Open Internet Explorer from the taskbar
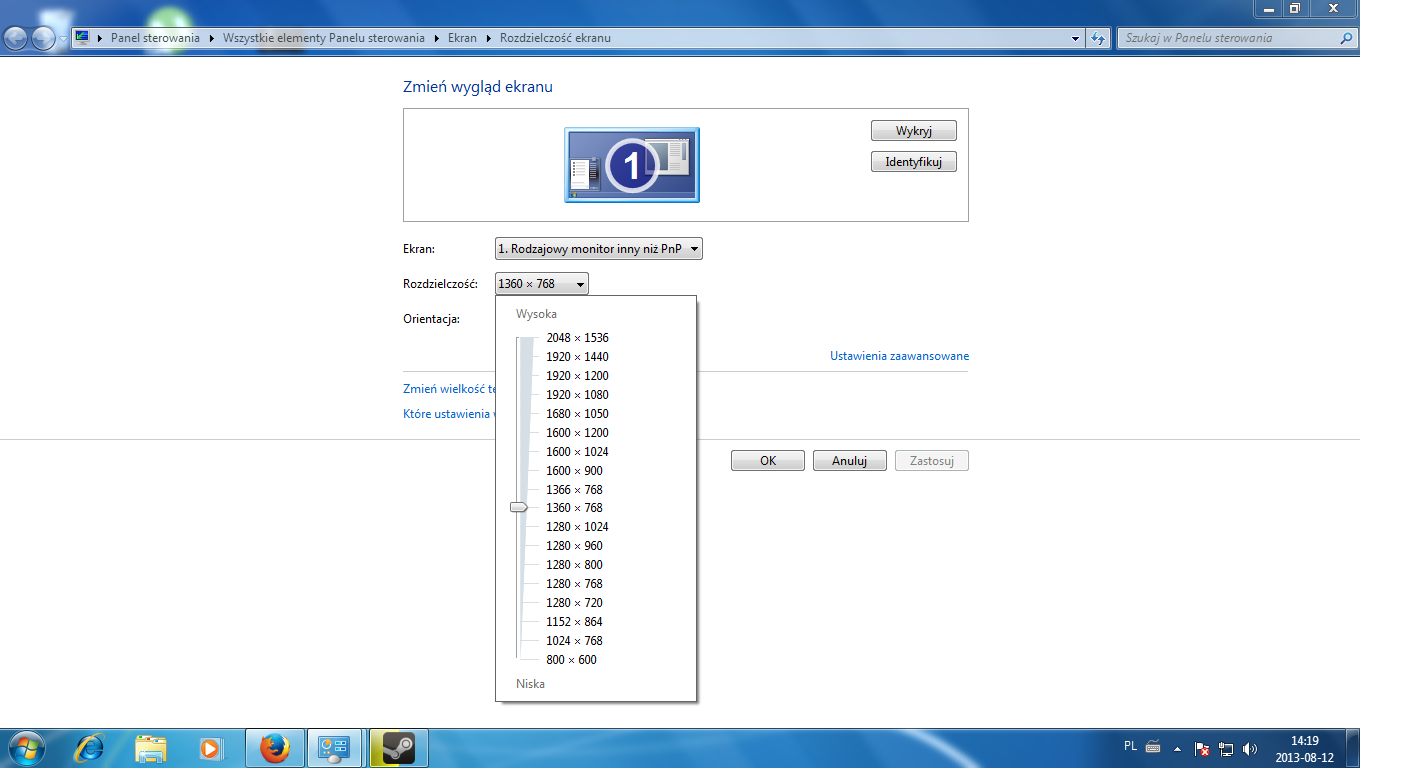 click(x=90, y=747)
